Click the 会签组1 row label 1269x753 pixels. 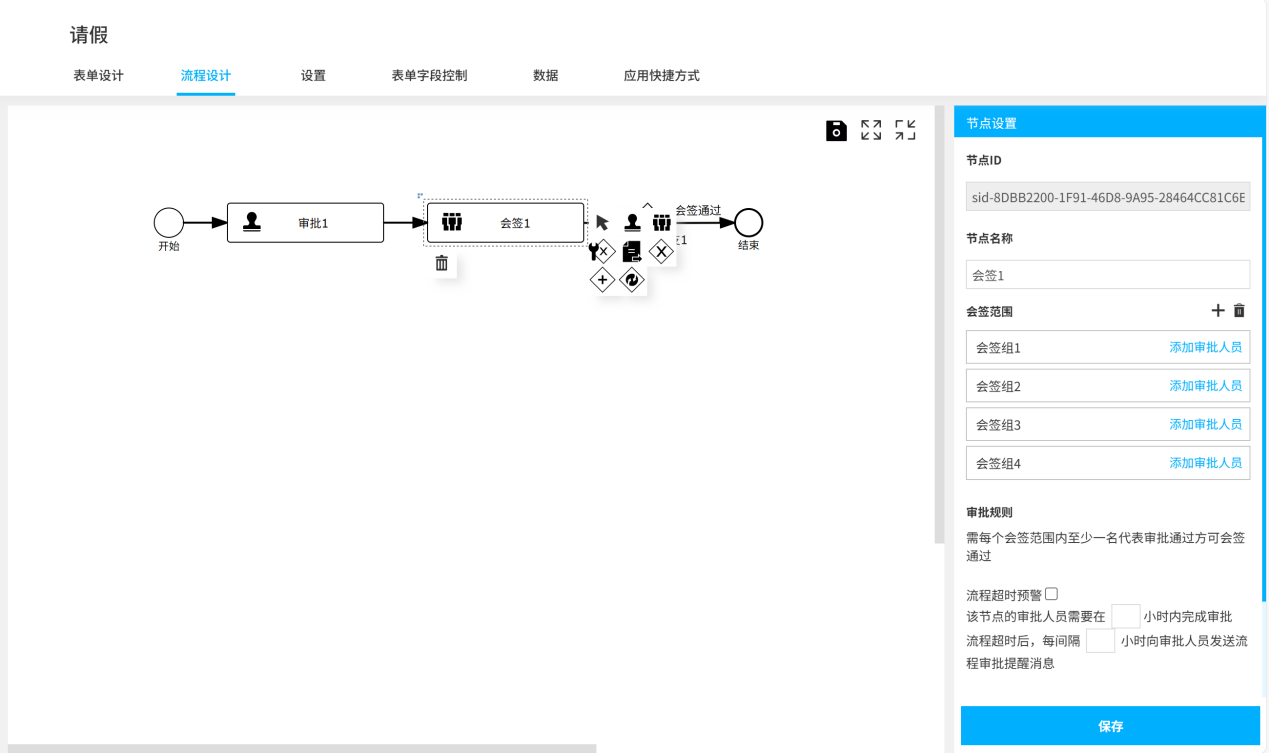(998, 348)
